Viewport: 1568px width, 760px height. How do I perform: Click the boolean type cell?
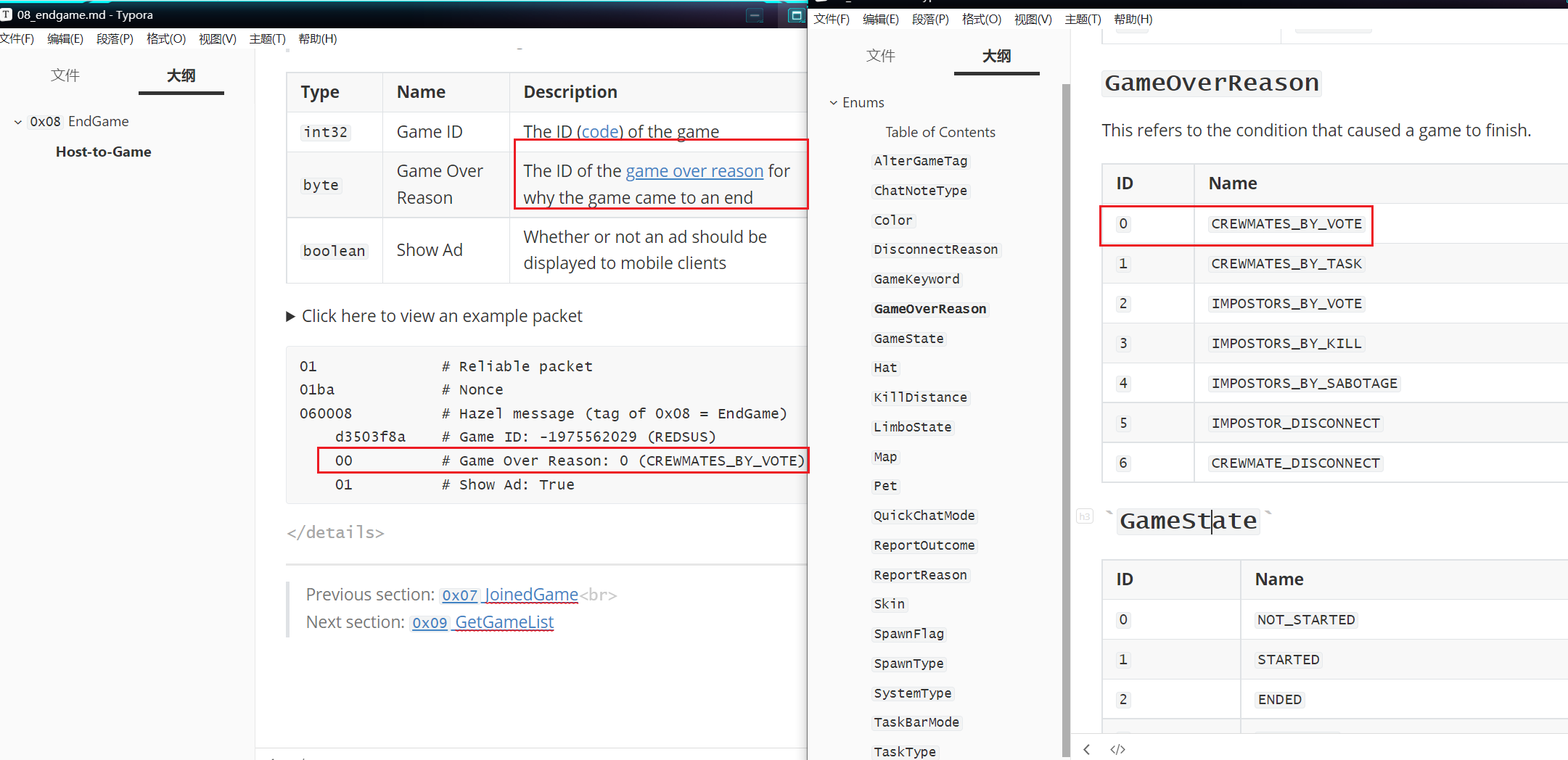(334, 251)
